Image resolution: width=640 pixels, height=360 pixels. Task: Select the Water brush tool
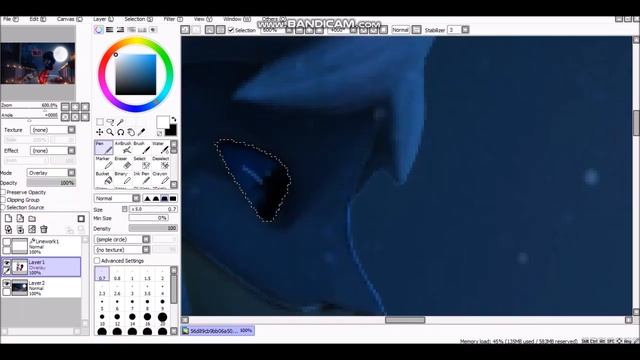pyautogui.click(x=160, y=148)
